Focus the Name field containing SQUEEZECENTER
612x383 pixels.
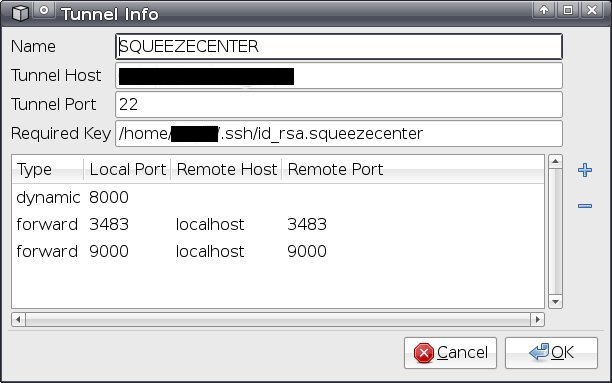tap(339, 47)
